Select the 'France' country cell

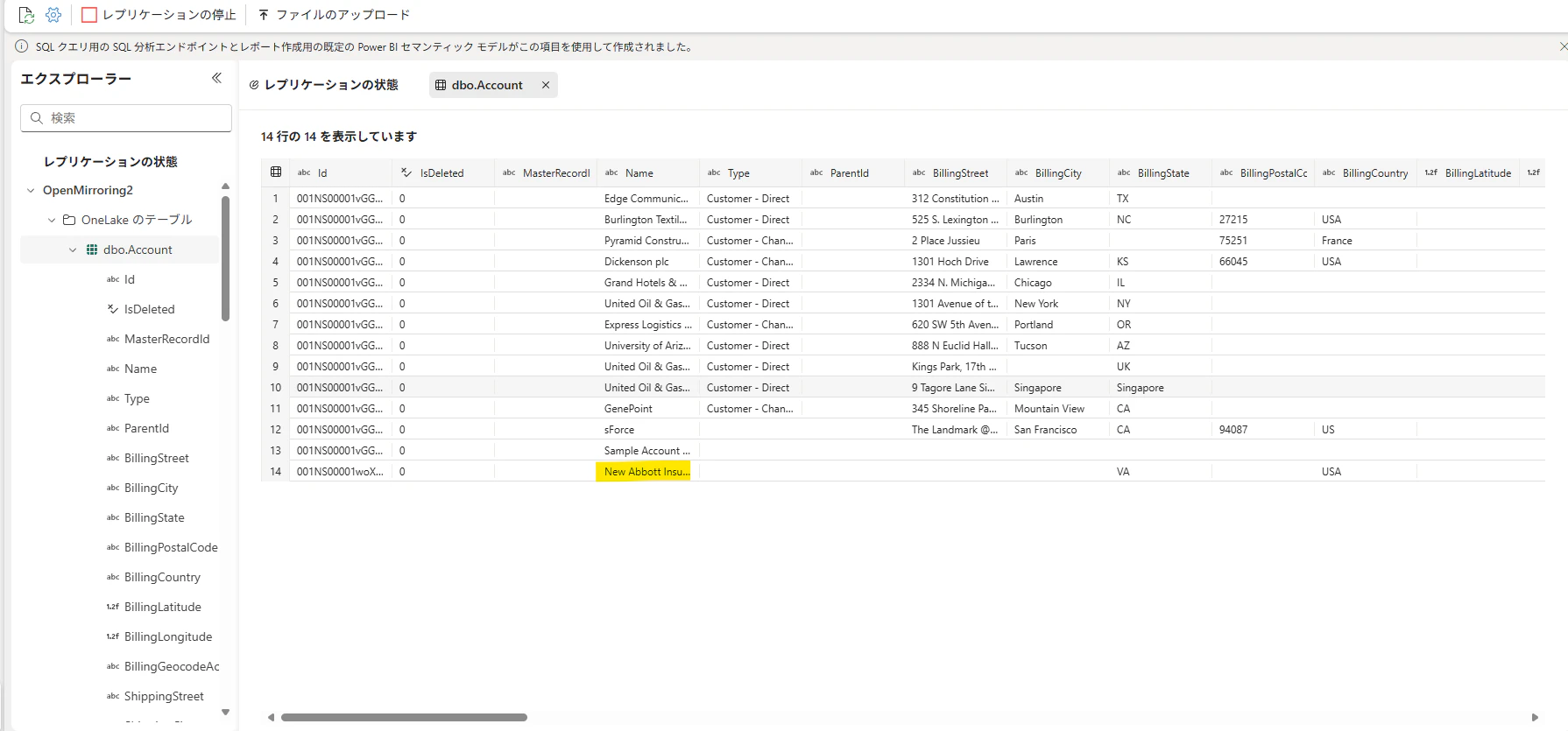1366,241
